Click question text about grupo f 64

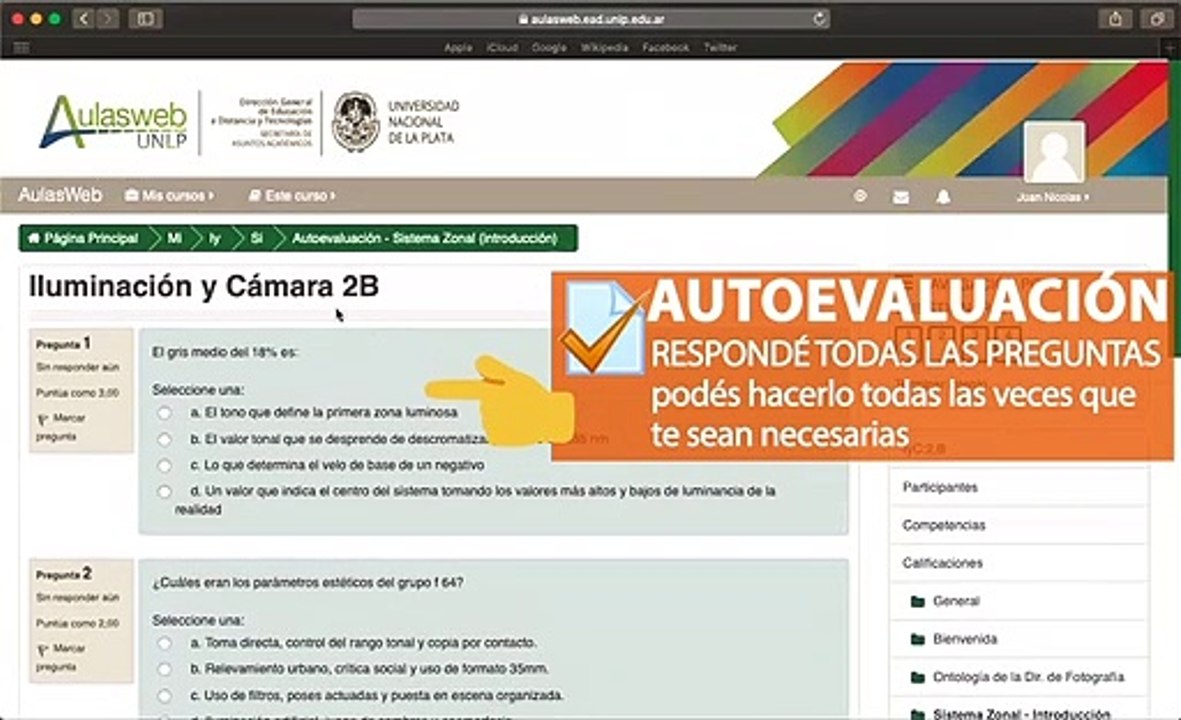pos(308,583)
